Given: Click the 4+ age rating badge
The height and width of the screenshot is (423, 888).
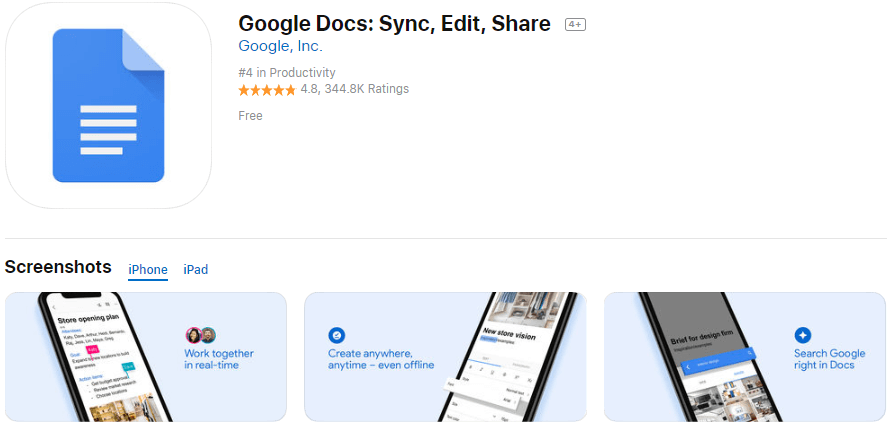Looking at the screenshot, I should [x=575, y=24].
